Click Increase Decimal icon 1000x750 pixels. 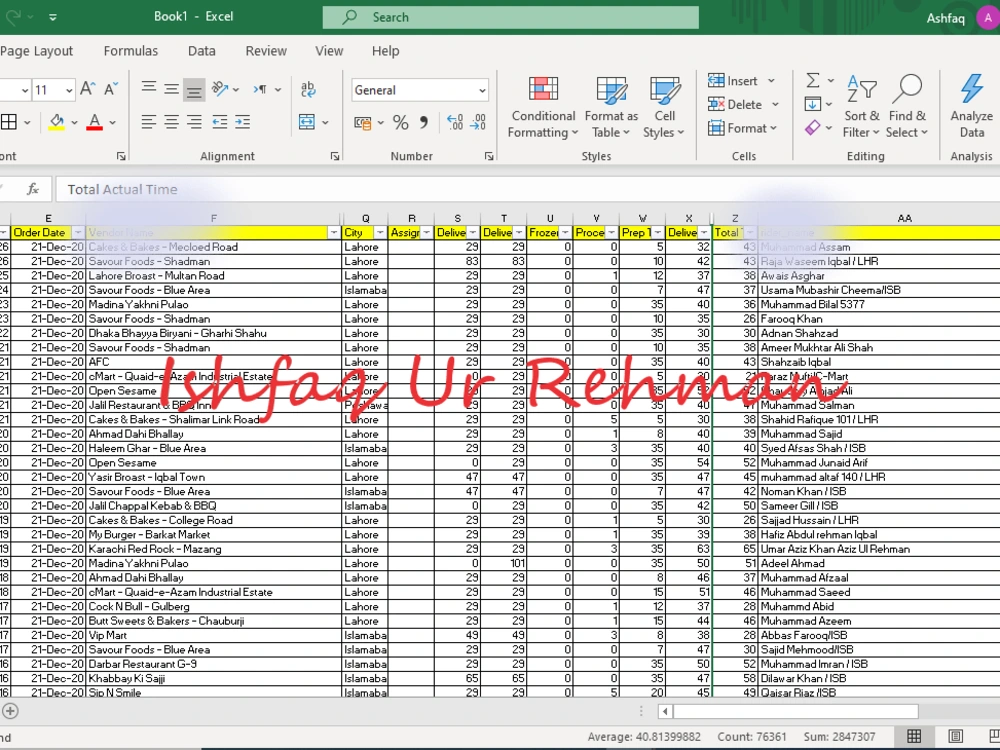[x=455, y=122]
